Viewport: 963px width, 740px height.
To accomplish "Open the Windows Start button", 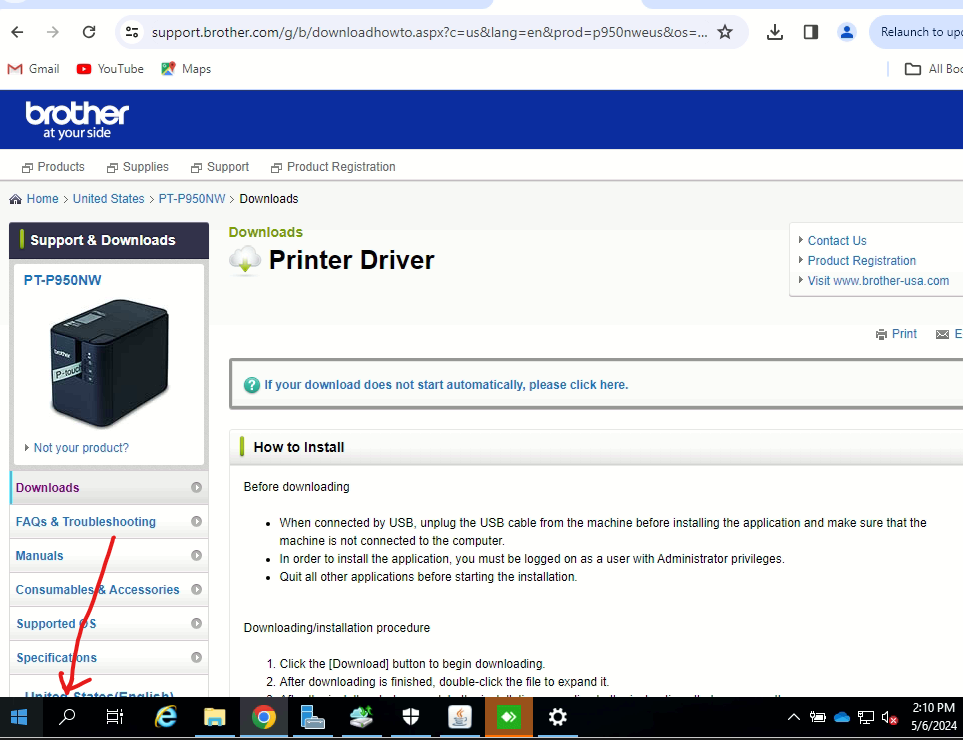I will [x=19, y=717].
